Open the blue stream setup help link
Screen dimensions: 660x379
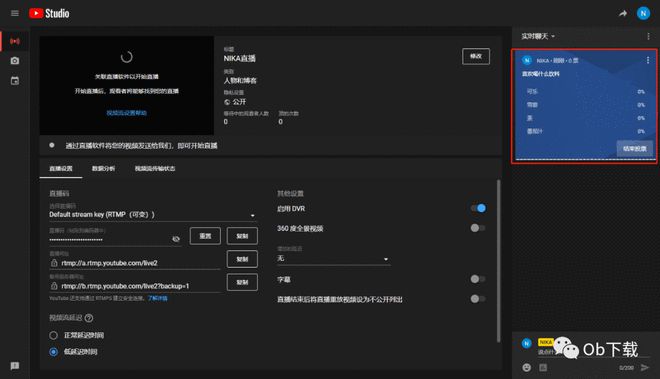point(127,113)
